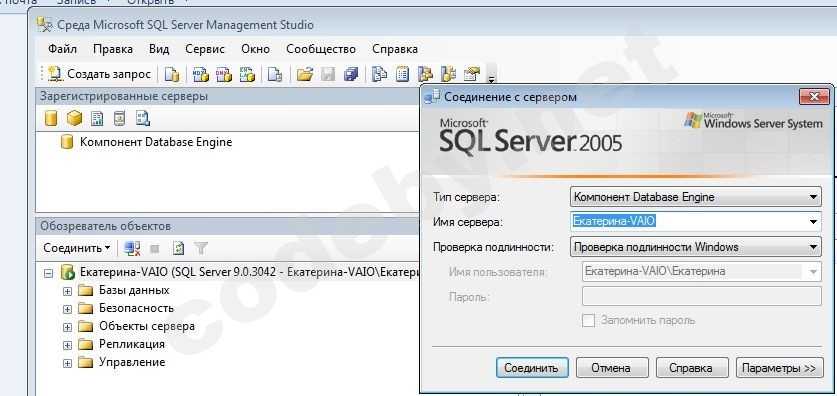
Task: Open the Проверка подлинности dropdown
Action: pos(696,247)
